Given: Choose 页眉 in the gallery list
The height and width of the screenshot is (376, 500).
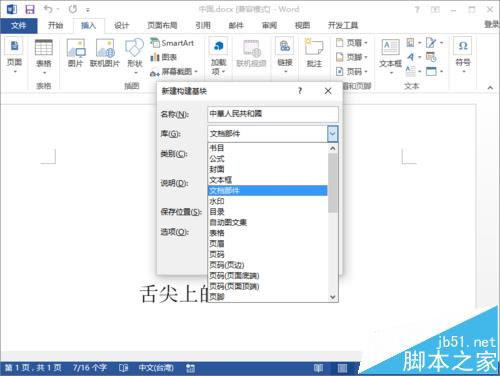Looking at the screenshot, I should coord(268,244).
